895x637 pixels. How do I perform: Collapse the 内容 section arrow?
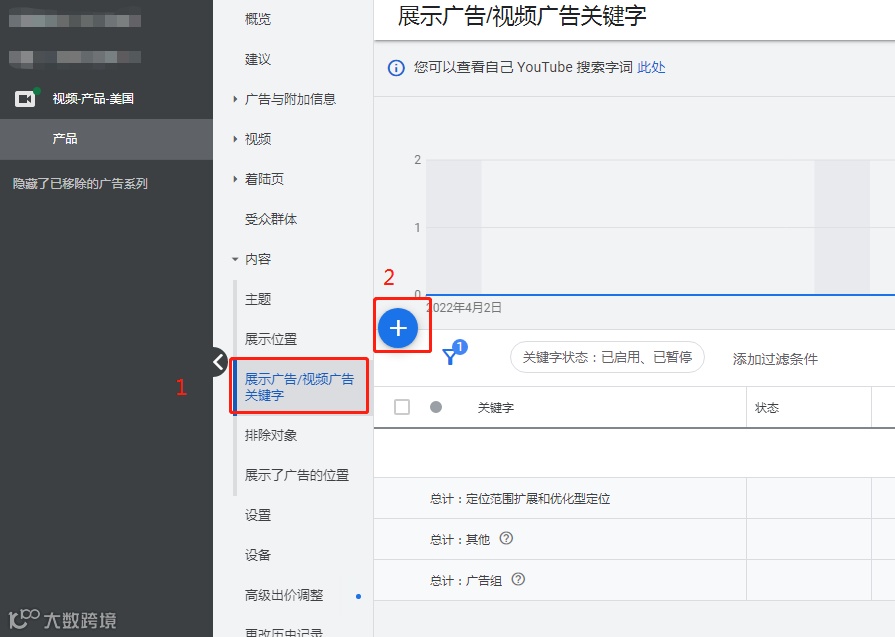click(235, 259)
